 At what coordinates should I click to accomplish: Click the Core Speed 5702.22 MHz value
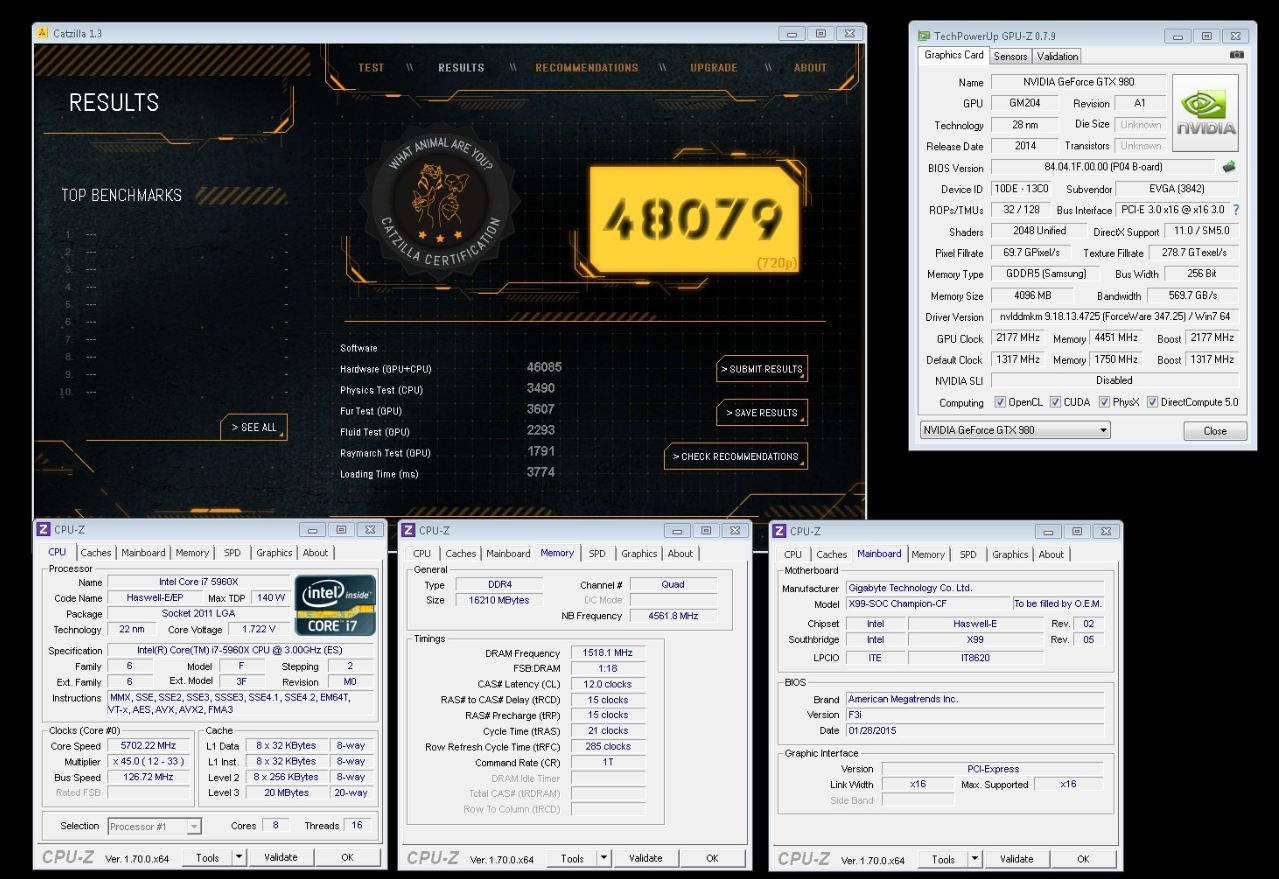147,746
